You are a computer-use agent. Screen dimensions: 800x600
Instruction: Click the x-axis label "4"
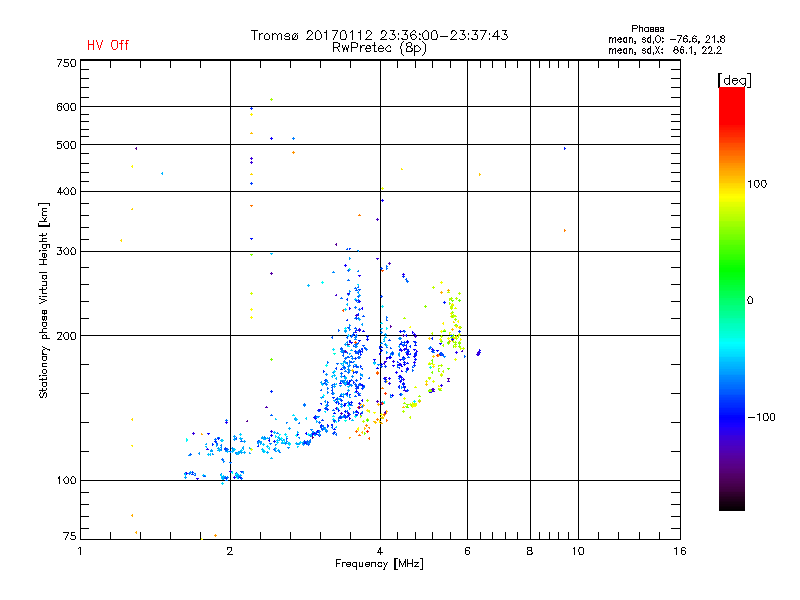click(x=380, y=551)
